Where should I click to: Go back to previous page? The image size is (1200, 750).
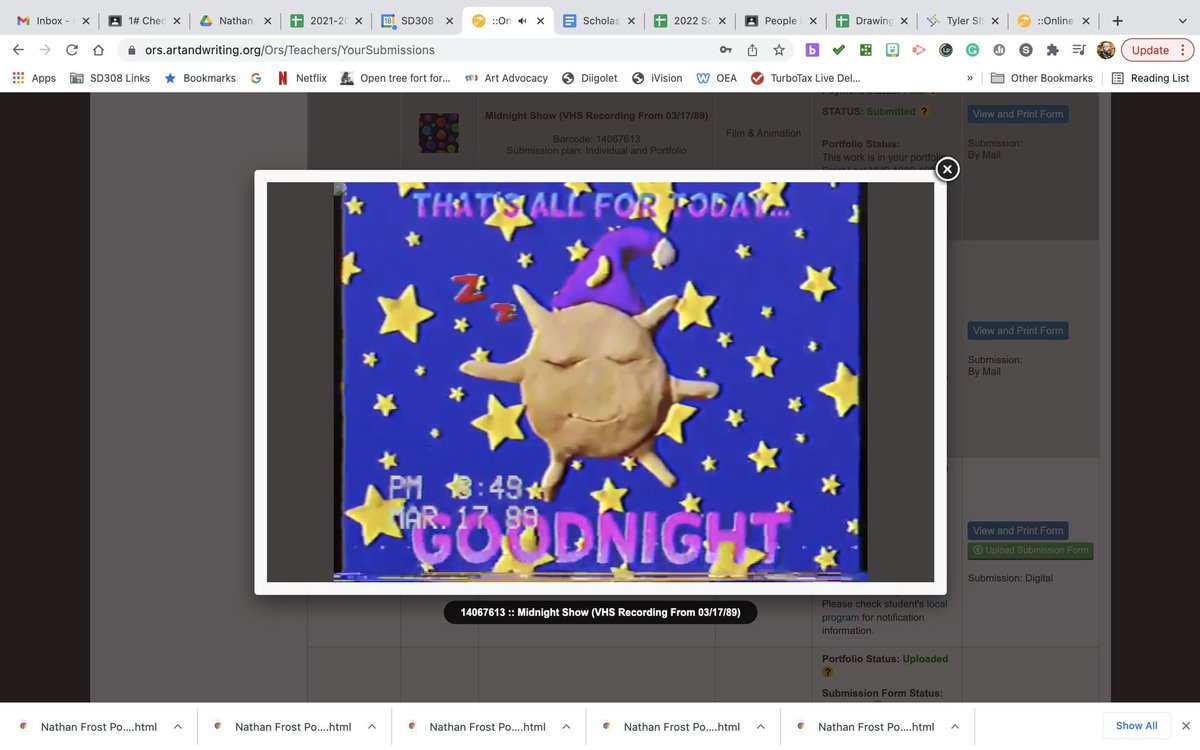18,50
